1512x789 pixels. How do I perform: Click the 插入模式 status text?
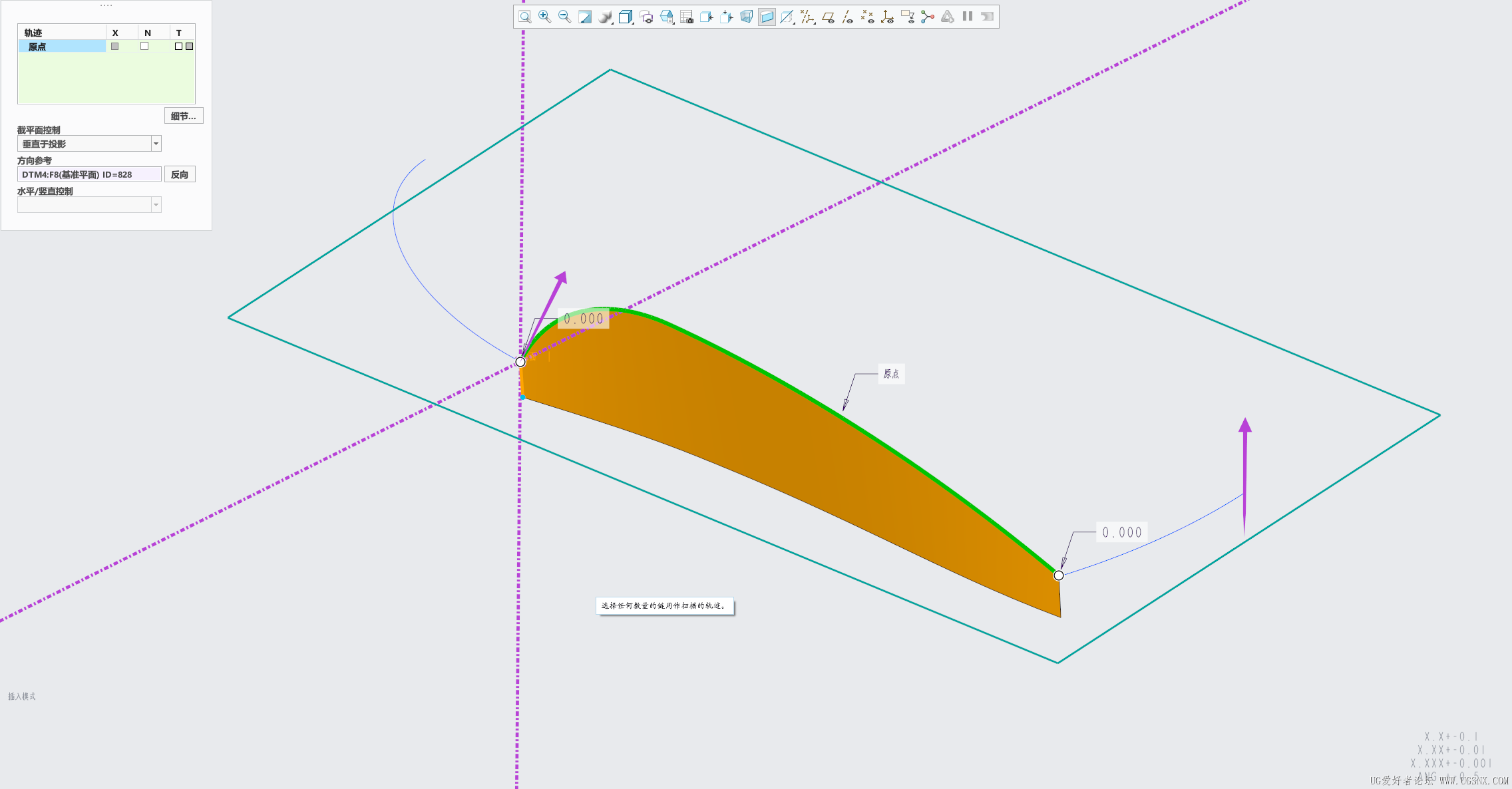coord(22,697)
